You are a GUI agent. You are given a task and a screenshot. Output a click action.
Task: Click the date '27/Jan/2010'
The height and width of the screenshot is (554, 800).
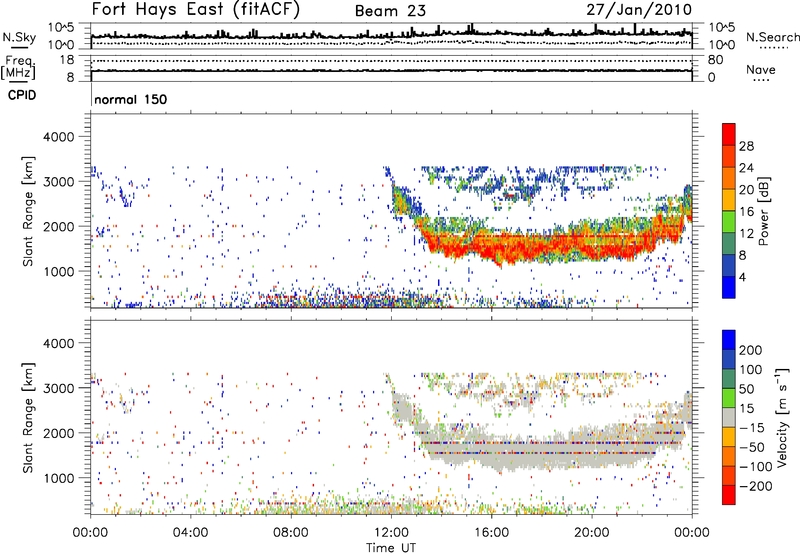tap(639, 10)
